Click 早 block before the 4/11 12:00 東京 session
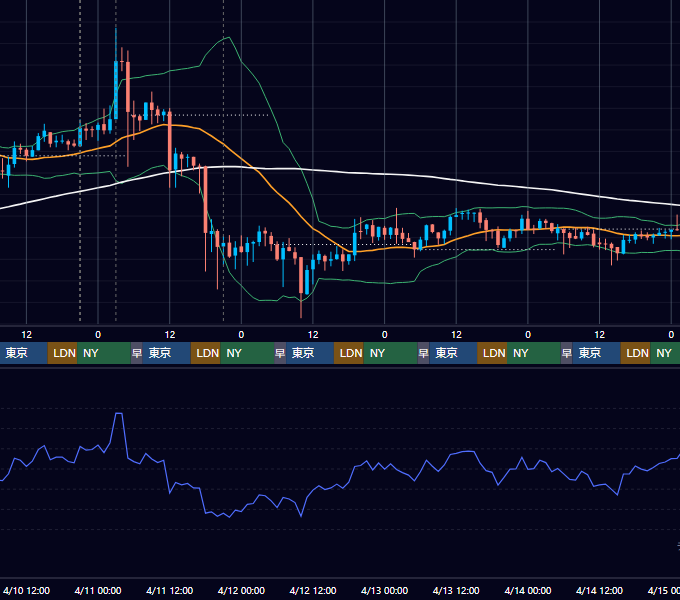The image size is (680, 600). tap(137, 353)
